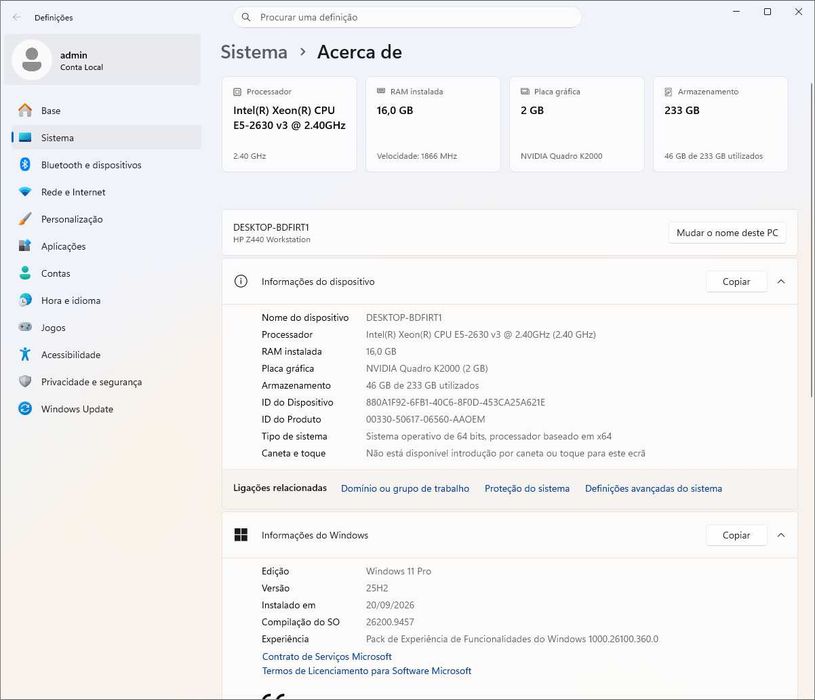Open Termos de Licenciamento para Software Microsoft
This screenshot has width=815, height=700.
click(366, 670)
